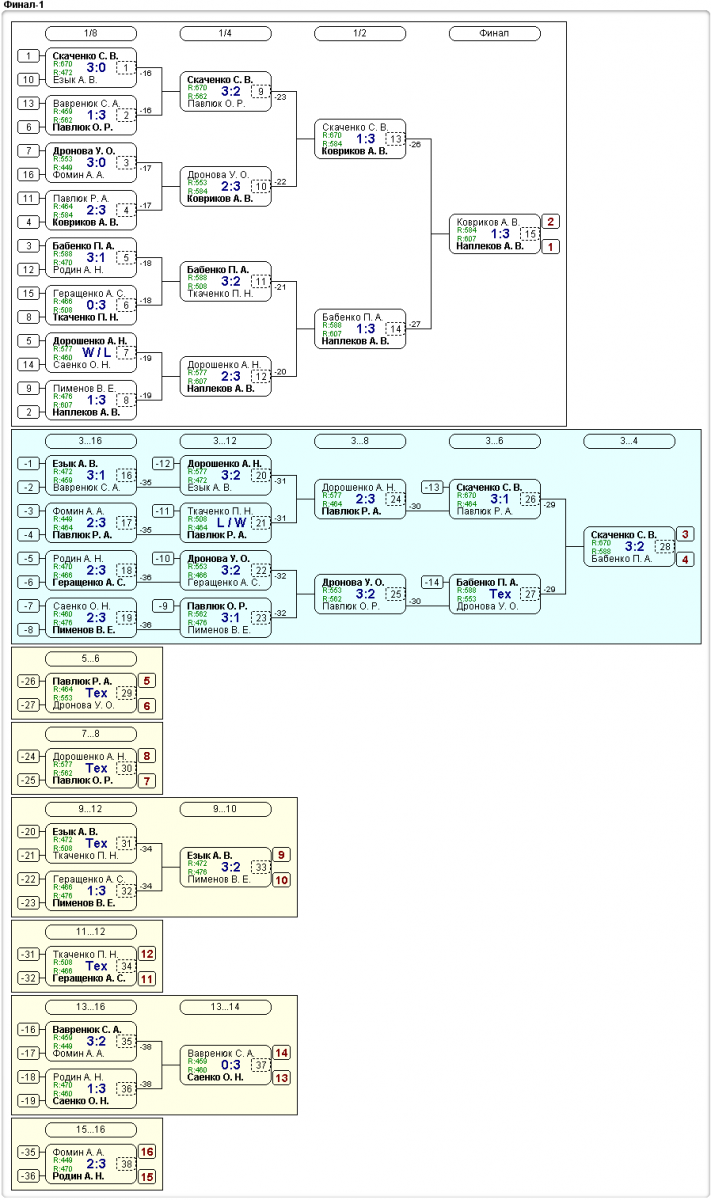Click seed number 16 box beside Фомин
The width and height of the screenshot is (711, 1200).
(x=30, y=174)
